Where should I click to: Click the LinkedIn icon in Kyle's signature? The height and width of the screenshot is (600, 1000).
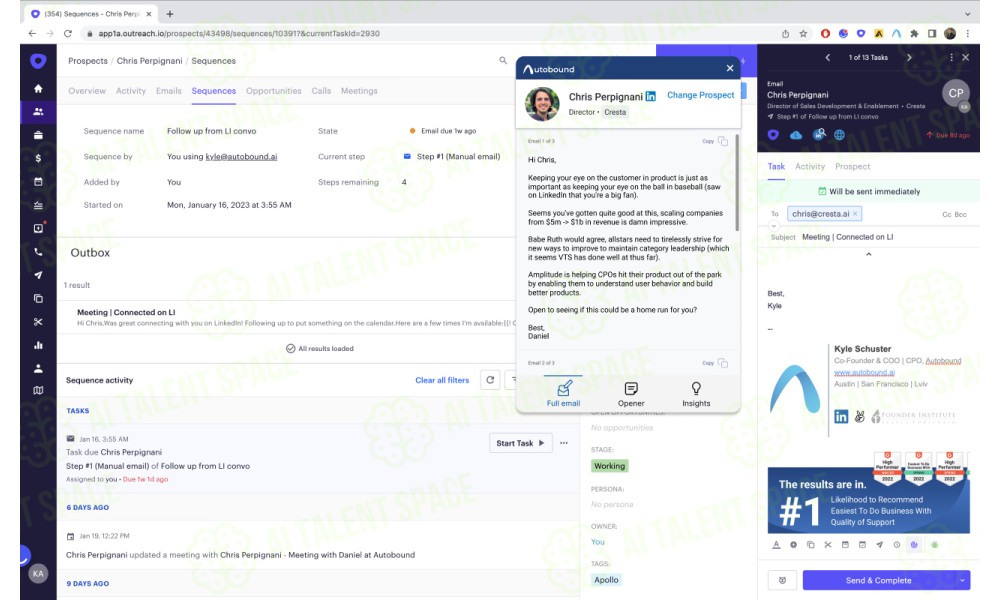pos(841,416)
